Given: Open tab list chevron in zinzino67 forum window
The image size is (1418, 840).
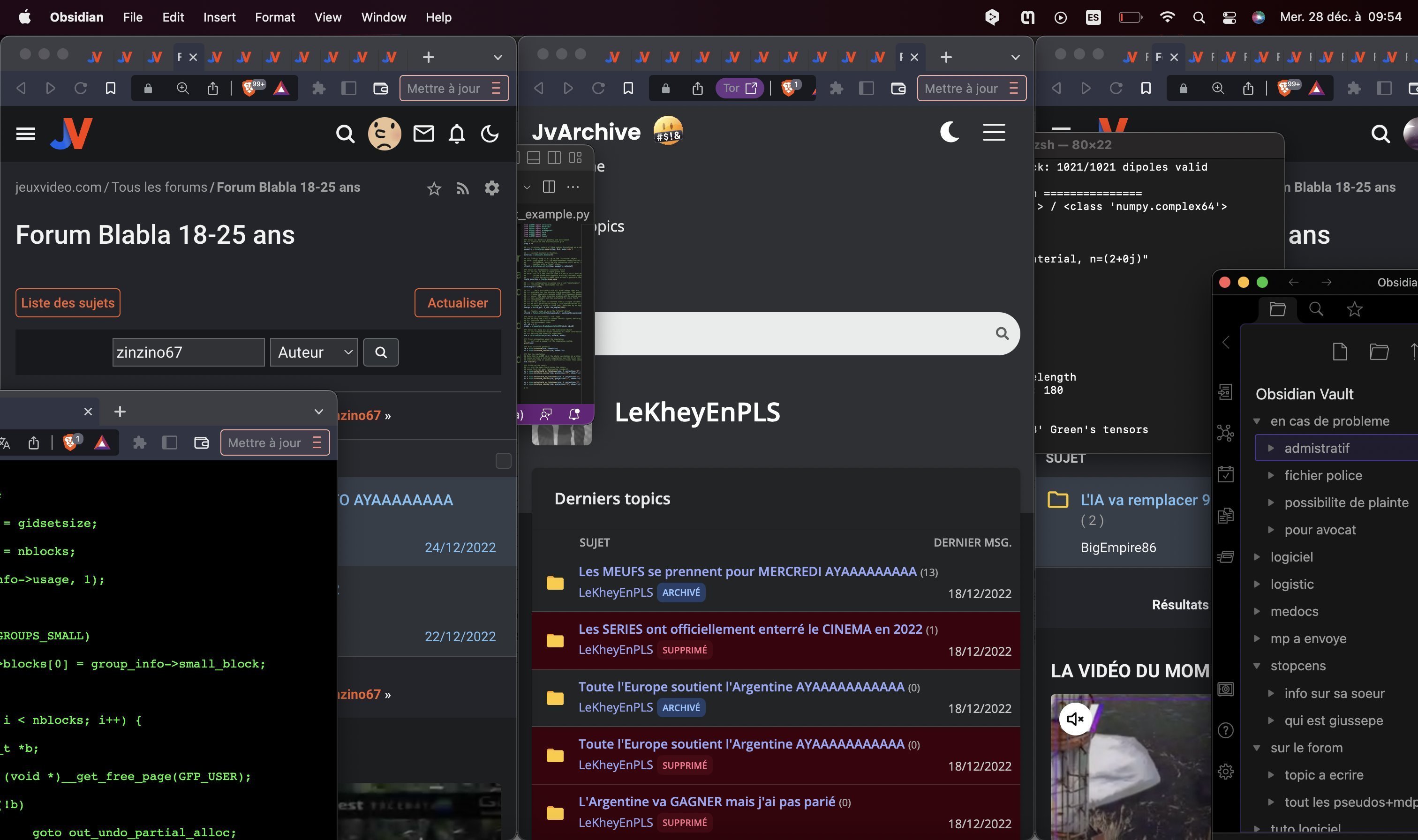Looking at the screenshot, I should [498, 57].
